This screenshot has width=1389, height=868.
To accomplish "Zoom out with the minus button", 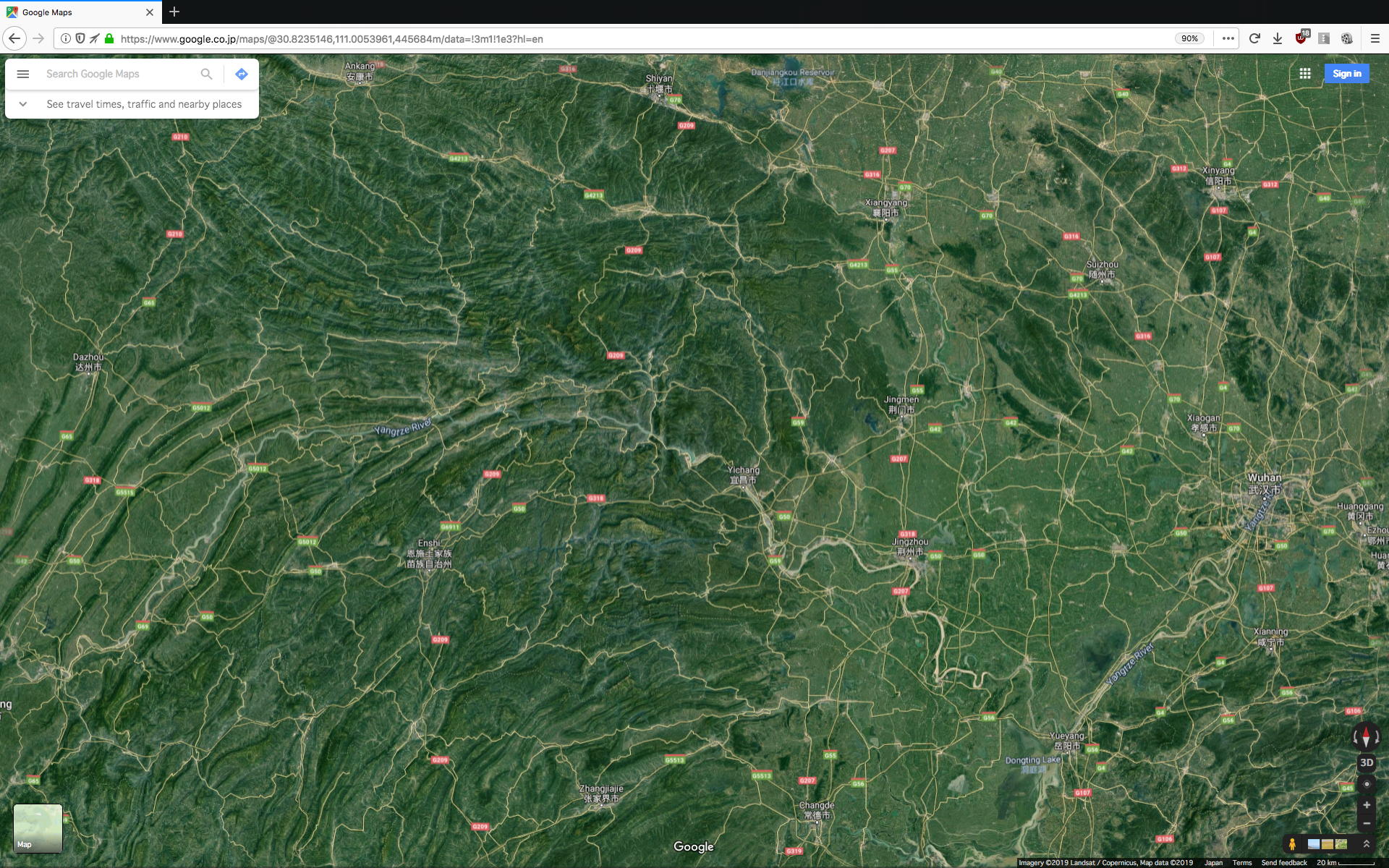I will [x=1366, y=823].
